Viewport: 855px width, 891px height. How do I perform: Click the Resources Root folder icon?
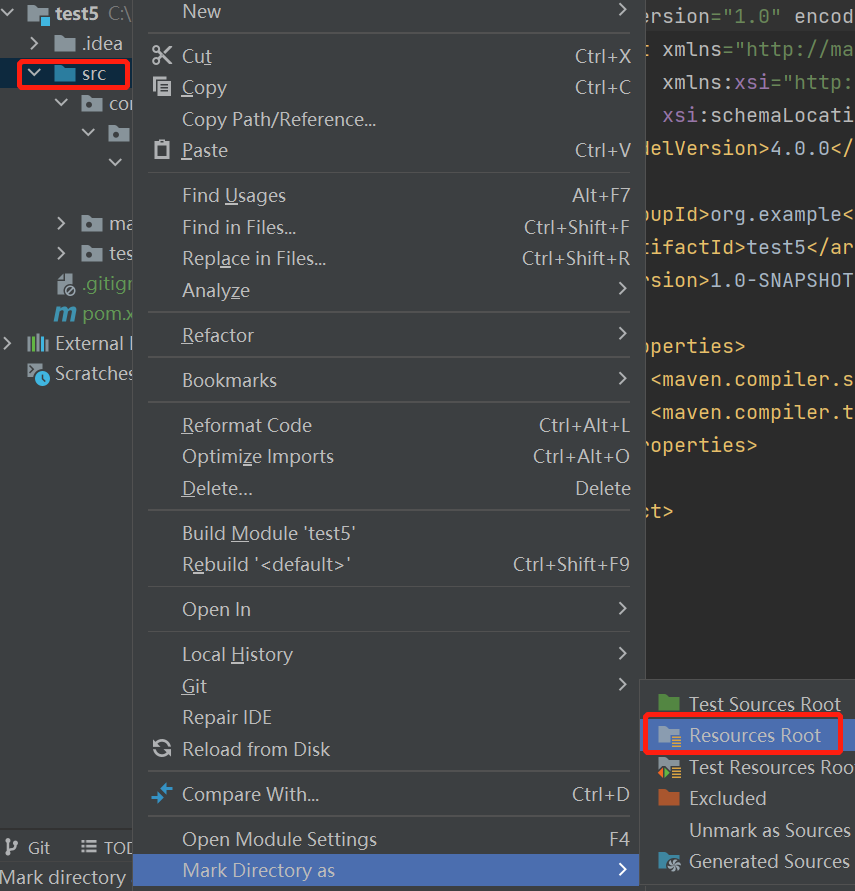669,735
